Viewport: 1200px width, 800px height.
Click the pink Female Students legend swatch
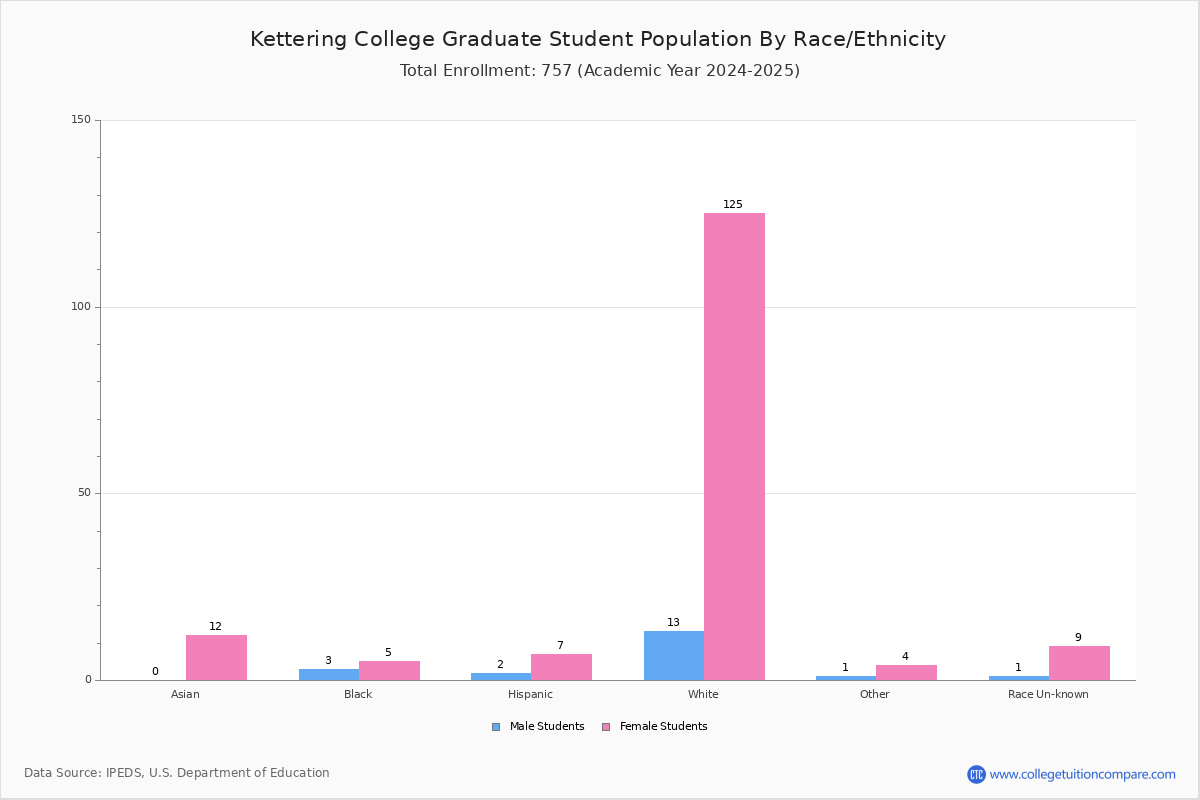(x=606, y=727)
